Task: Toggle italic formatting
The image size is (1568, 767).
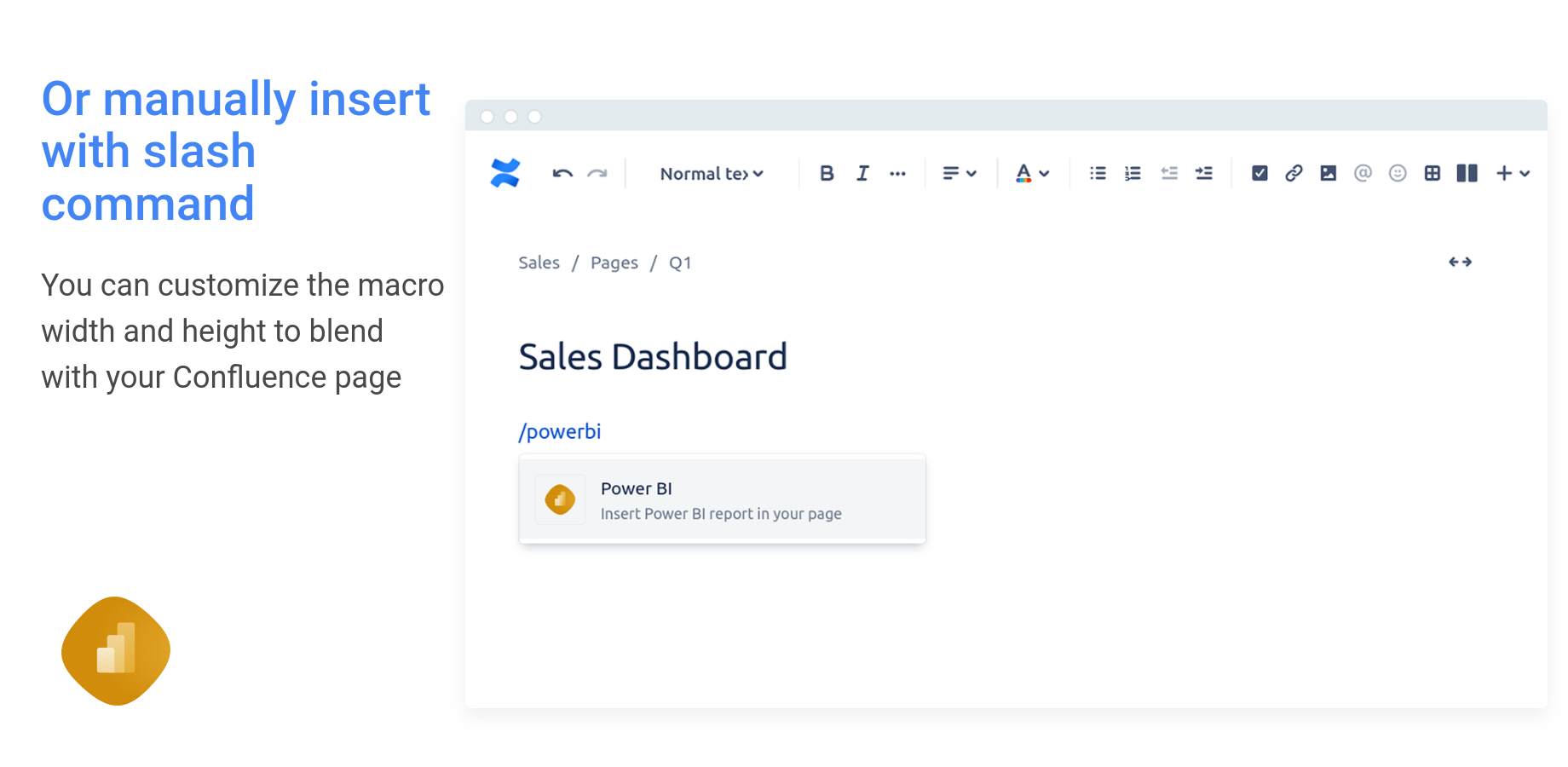Action: pos(862,174)
